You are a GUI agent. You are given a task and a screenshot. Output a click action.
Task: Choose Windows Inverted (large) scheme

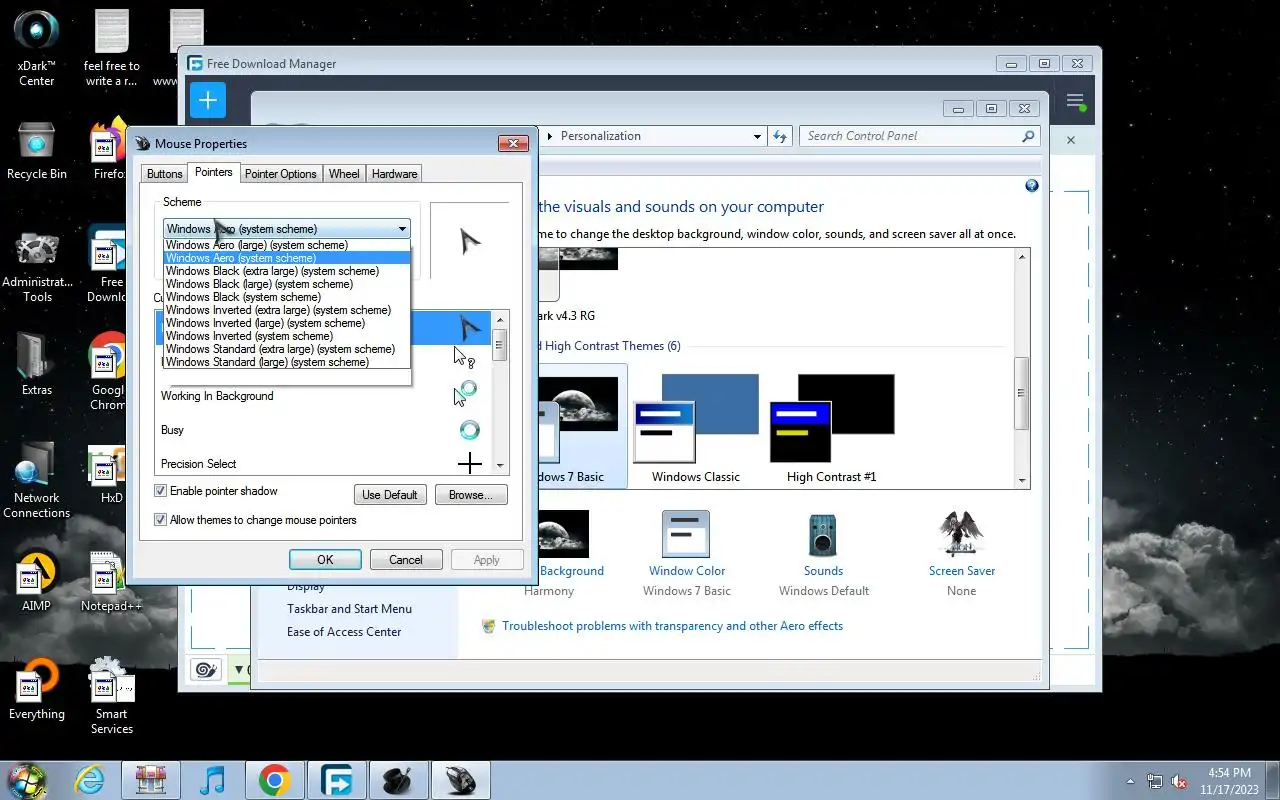(x=286, y=323)
